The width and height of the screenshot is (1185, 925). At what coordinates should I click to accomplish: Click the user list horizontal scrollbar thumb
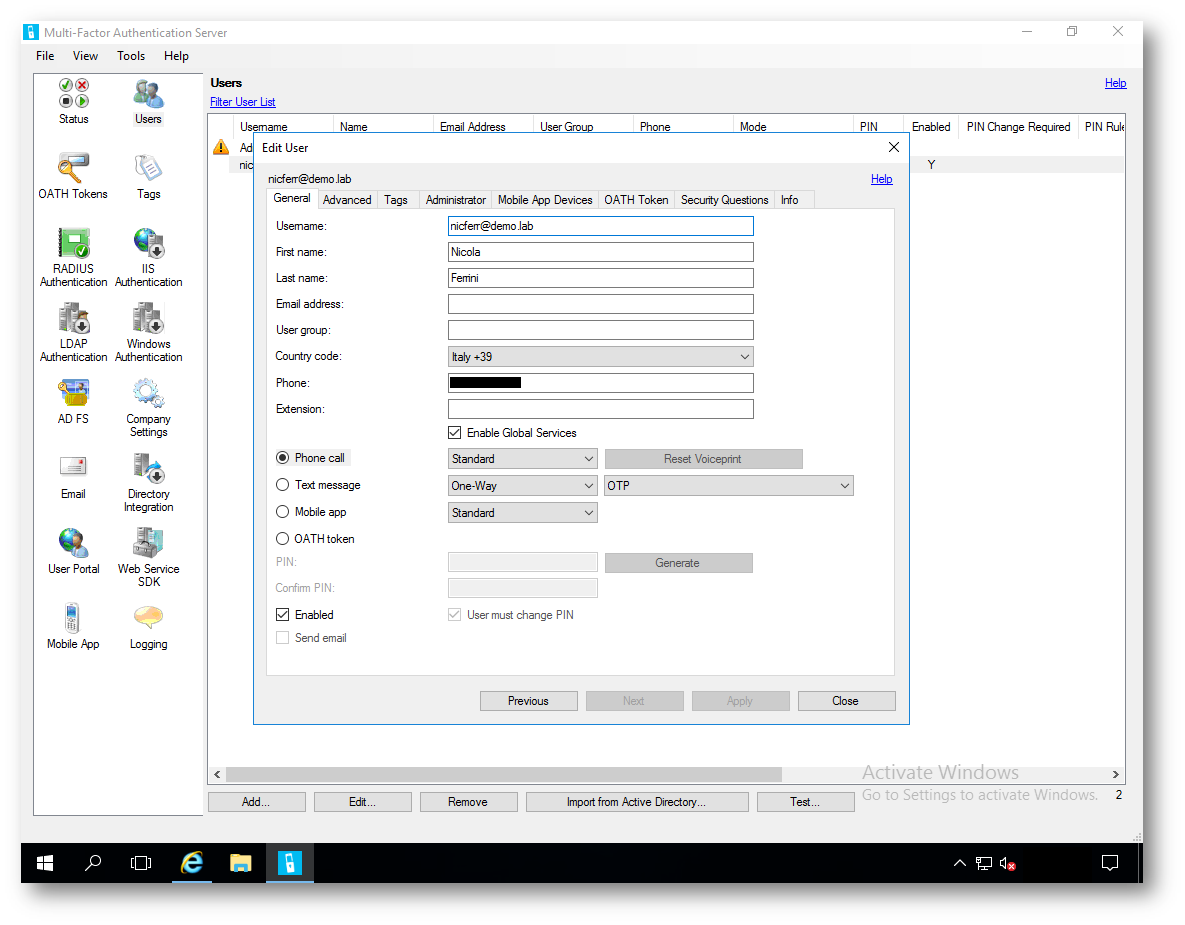504,775
